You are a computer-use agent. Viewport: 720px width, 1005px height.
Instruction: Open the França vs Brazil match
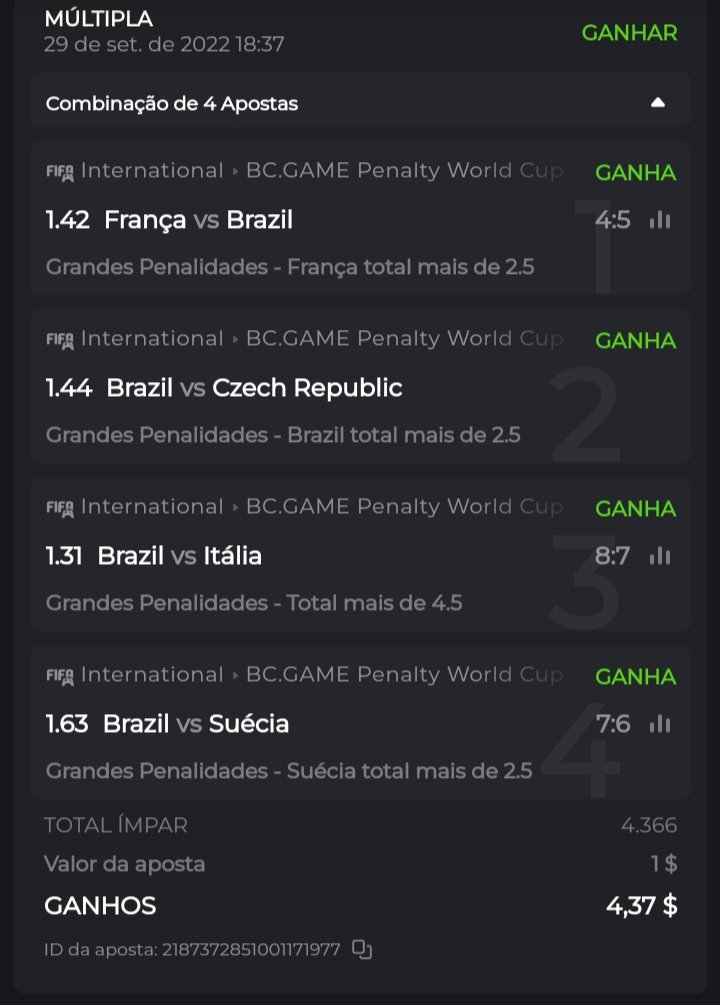198,220
